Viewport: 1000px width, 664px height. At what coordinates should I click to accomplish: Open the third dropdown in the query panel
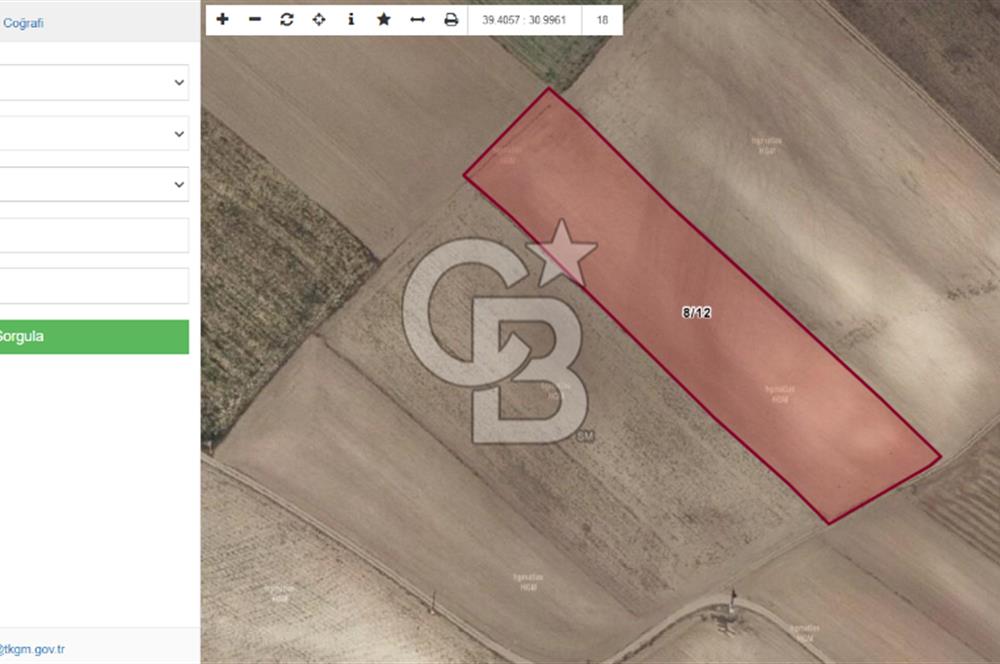point(94,184)
